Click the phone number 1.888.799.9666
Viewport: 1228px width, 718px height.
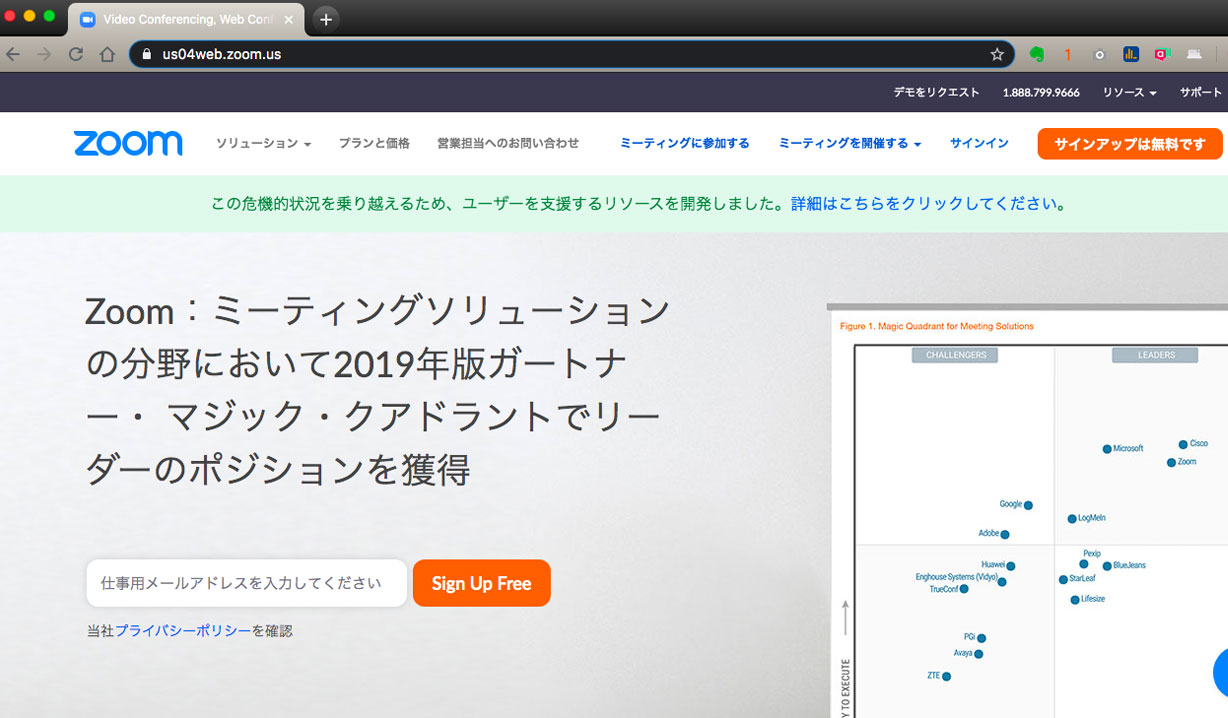[x=1041, y=92]
